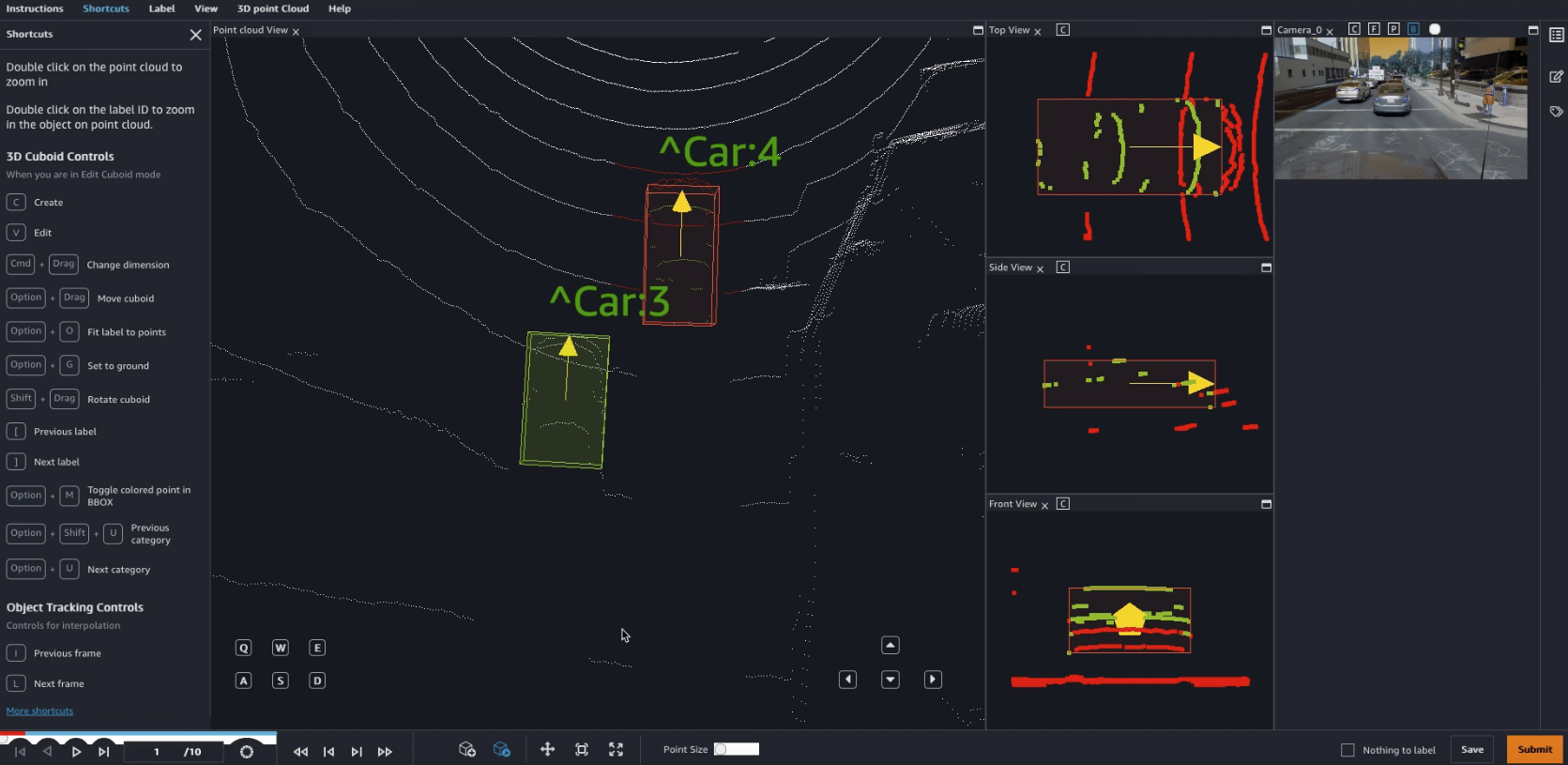Click the blue cube icon in bottom toolbar

coord(502,749)
